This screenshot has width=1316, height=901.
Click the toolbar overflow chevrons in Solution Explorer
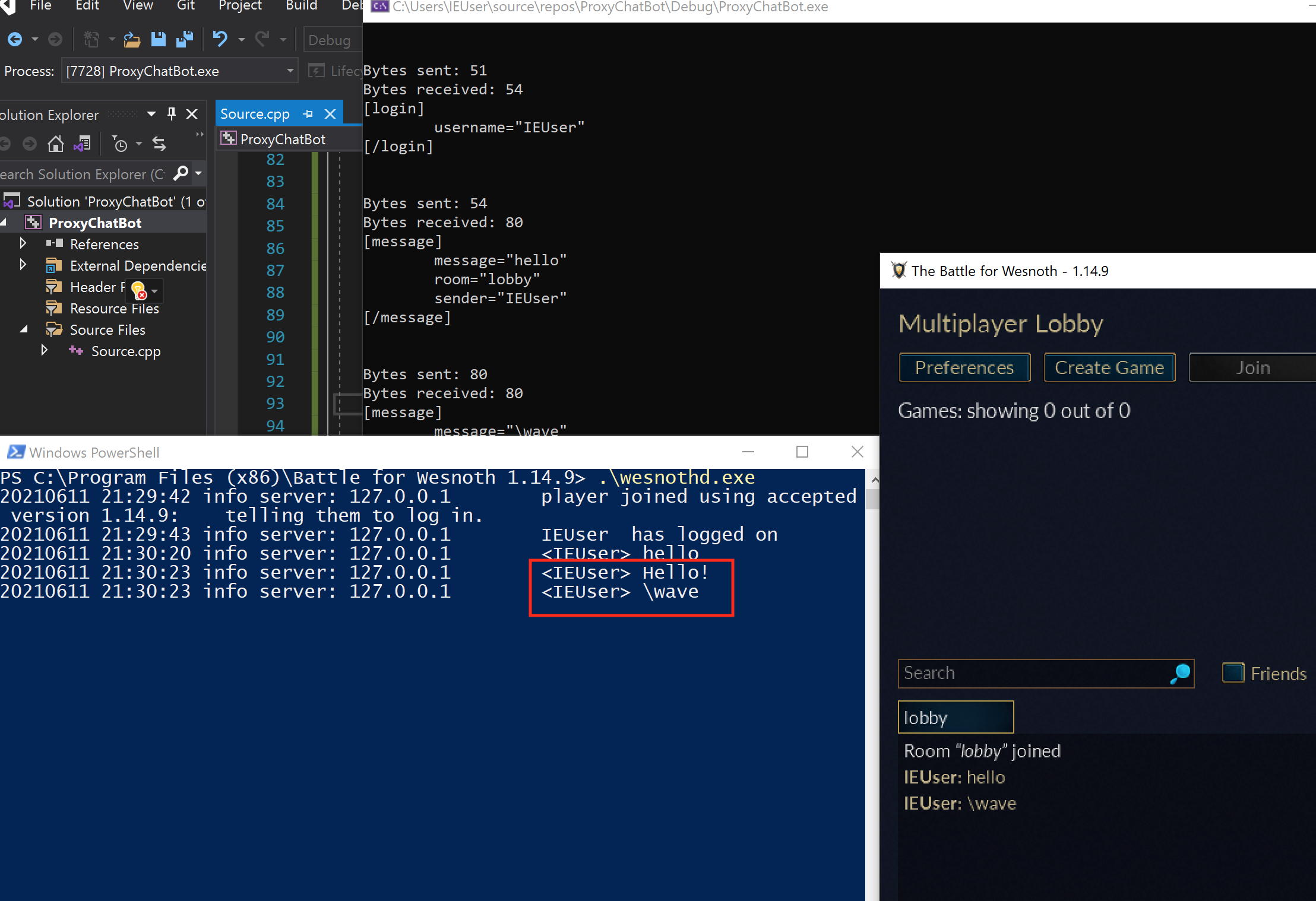(x=200, y=135)
